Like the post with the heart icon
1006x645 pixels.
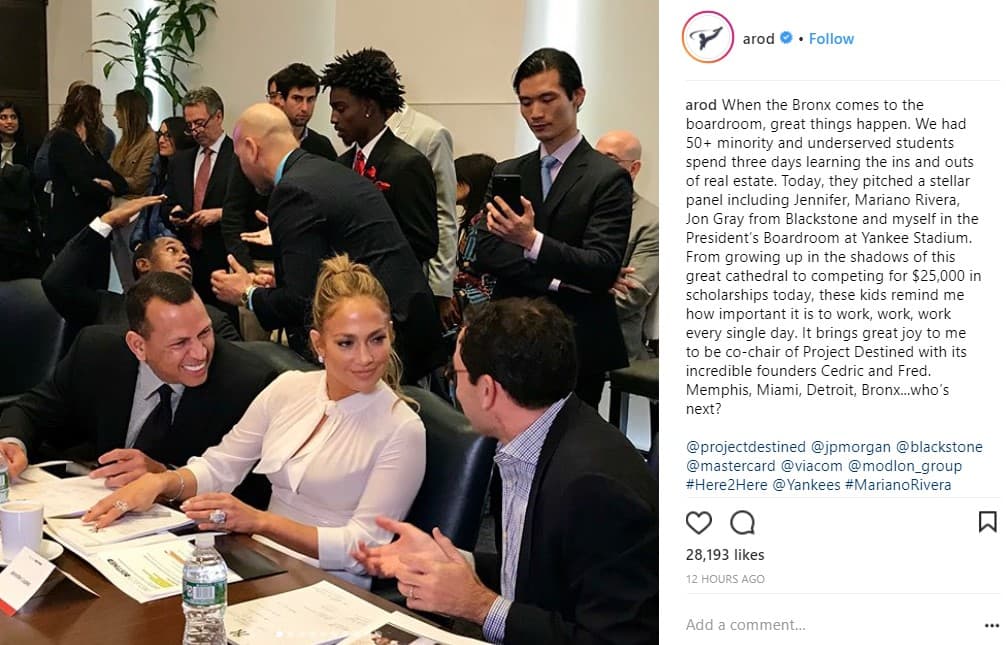pos(699,523)
